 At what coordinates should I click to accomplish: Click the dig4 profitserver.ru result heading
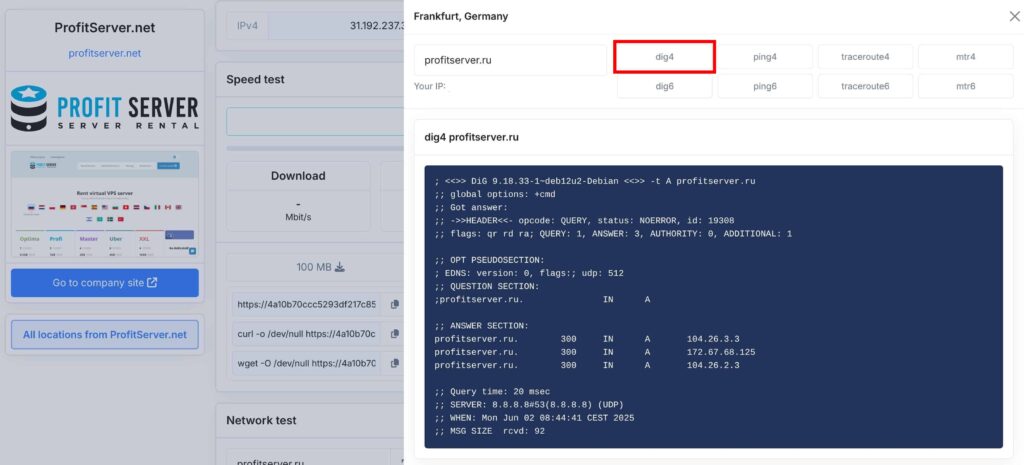472,137
